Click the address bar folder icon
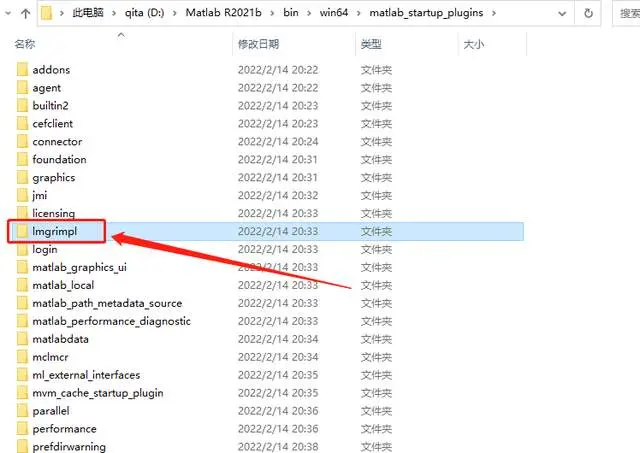 click(x=47, y=13)
